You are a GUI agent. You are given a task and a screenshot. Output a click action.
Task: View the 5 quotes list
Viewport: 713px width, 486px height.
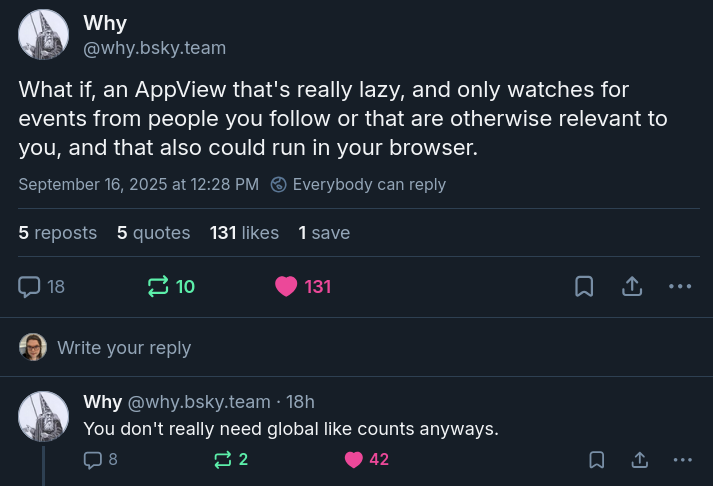tap(154, 233)
